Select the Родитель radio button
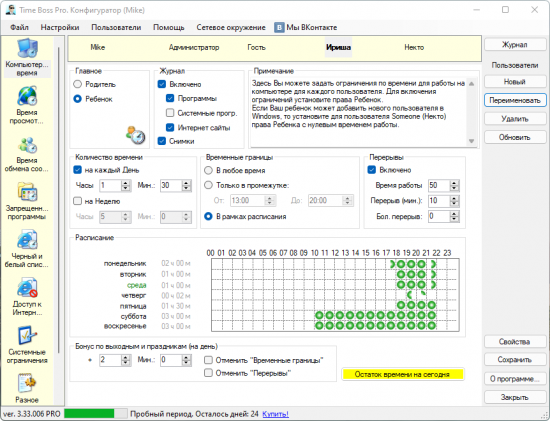Viewport: 550px width, 421px height. coord(78,84)
